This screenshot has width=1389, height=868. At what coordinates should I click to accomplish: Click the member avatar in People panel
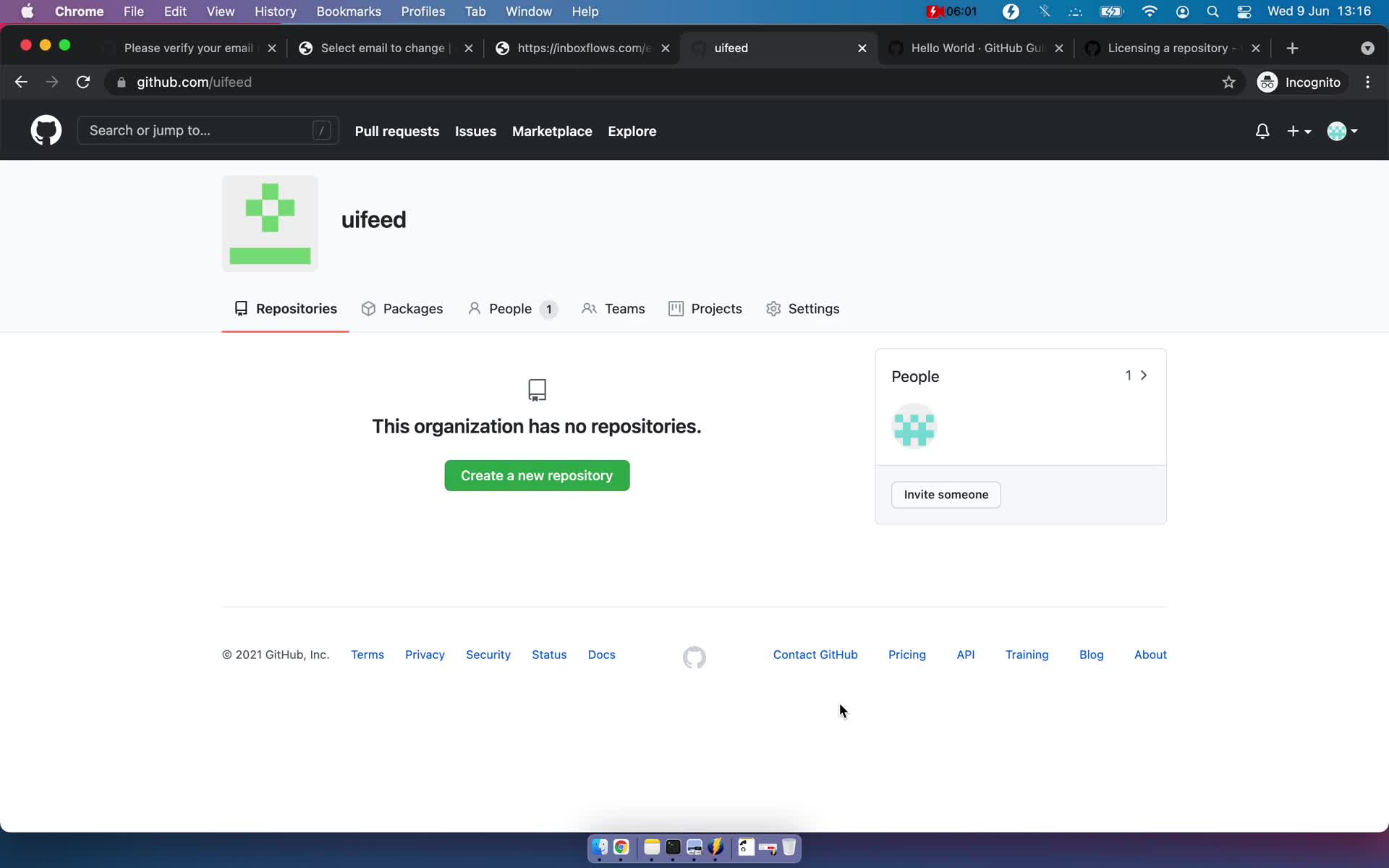click(x=914, y=427)
